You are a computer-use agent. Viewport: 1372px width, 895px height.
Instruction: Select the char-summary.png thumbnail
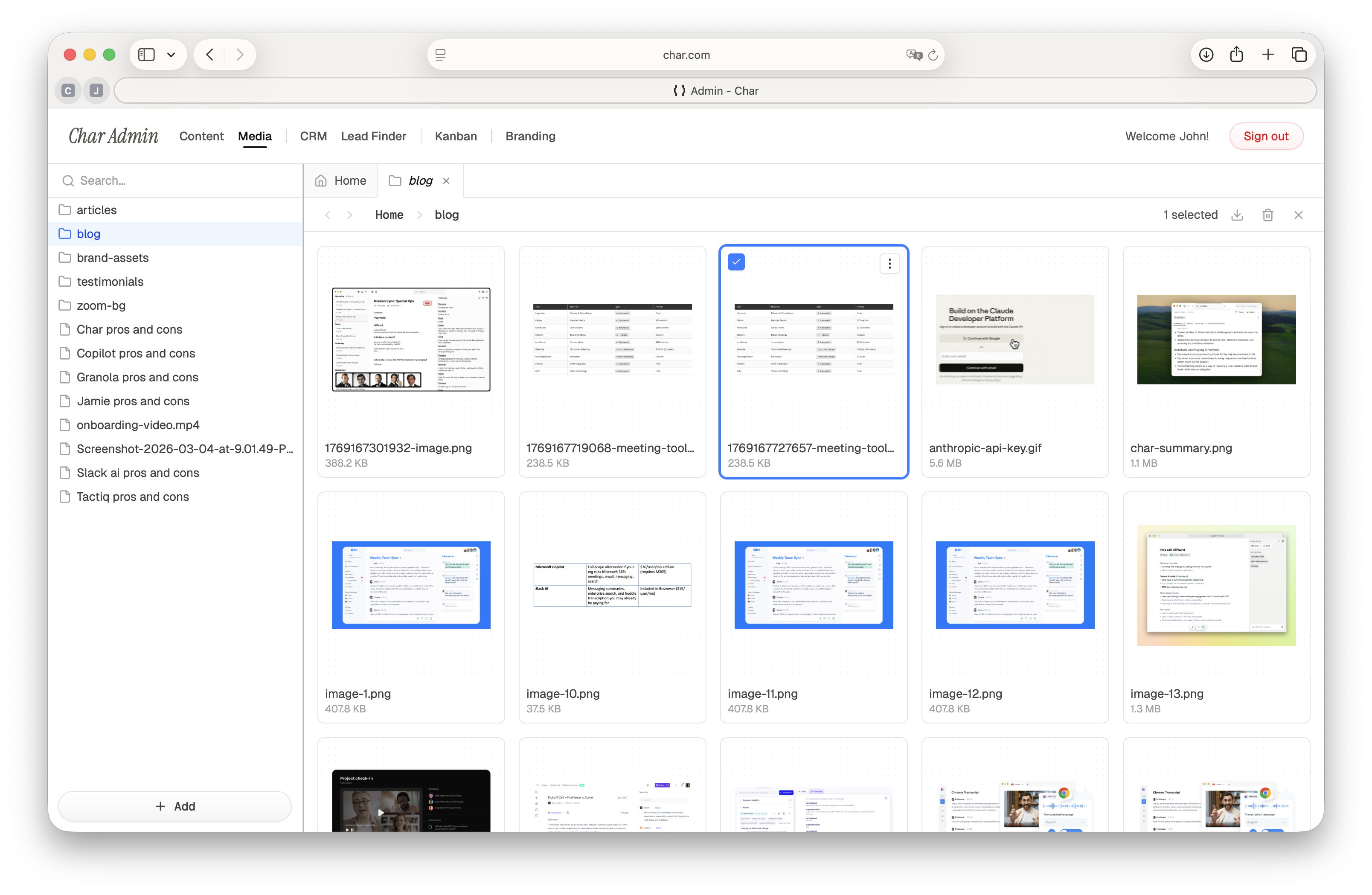(x=1216, y=340)
